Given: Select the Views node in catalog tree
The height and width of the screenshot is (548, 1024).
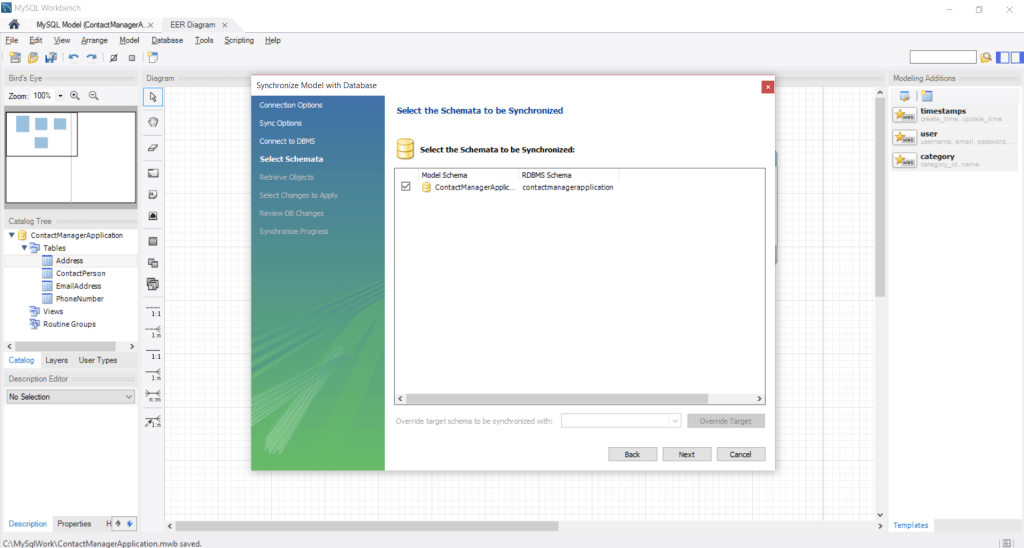Looking at the screenshot, I should (x=52, y=312).
